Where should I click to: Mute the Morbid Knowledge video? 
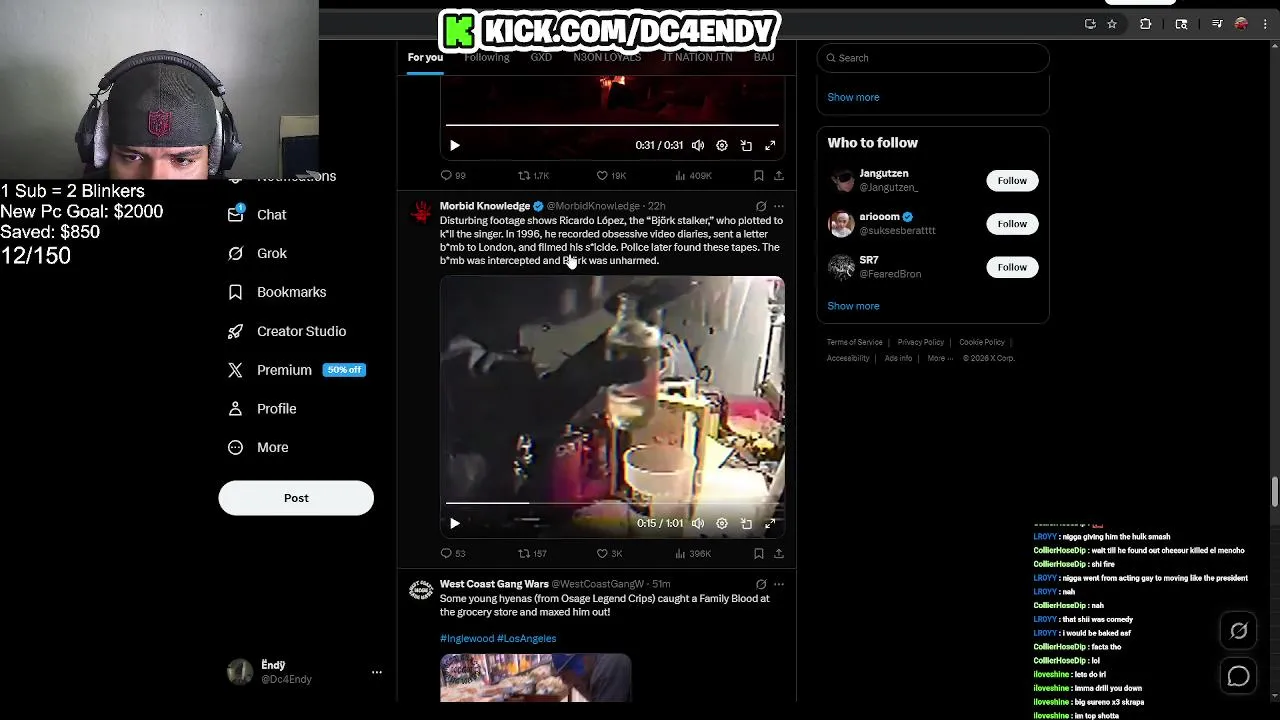[698, 523]
